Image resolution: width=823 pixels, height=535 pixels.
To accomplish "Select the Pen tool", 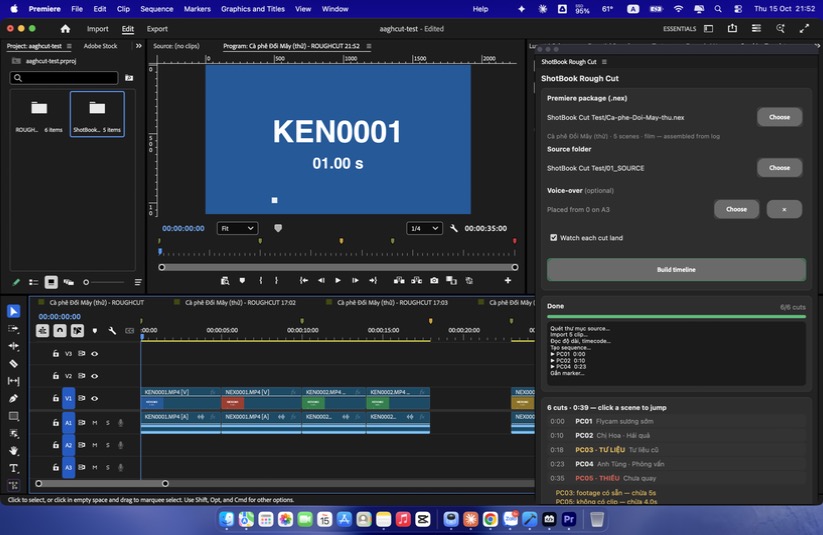I will coord(14,398).
